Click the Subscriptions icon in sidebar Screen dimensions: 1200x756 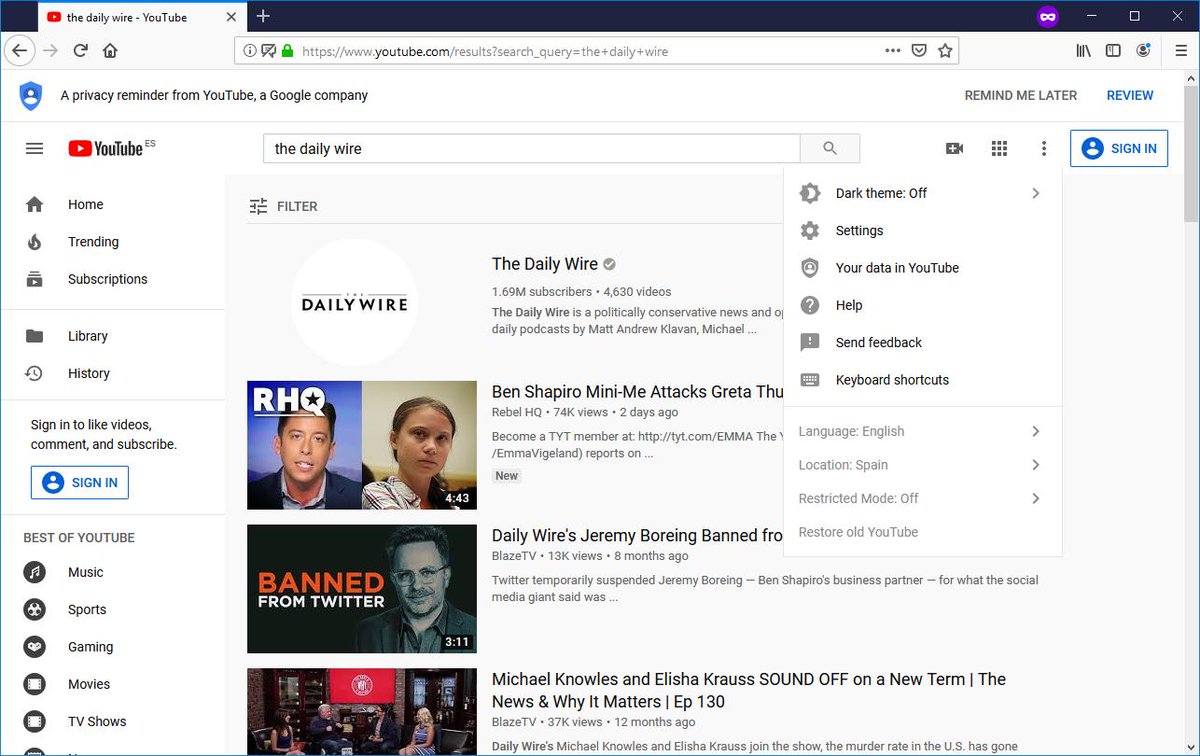tap(34, 279)
